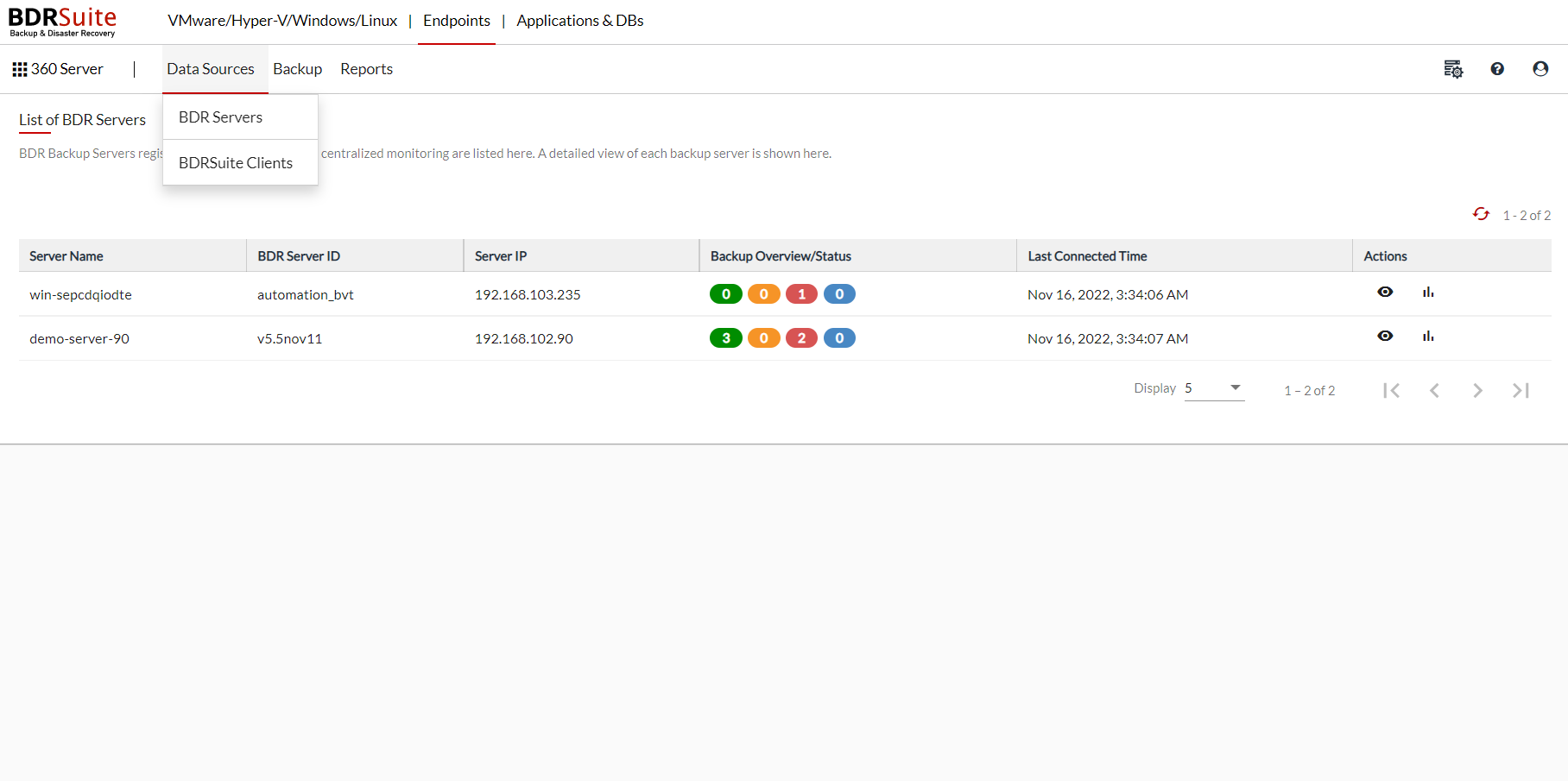Image resolution: width=1568 pixels, height=781 pixels.
Task: Select IP address 192.168.103.235
Action: 528,295
